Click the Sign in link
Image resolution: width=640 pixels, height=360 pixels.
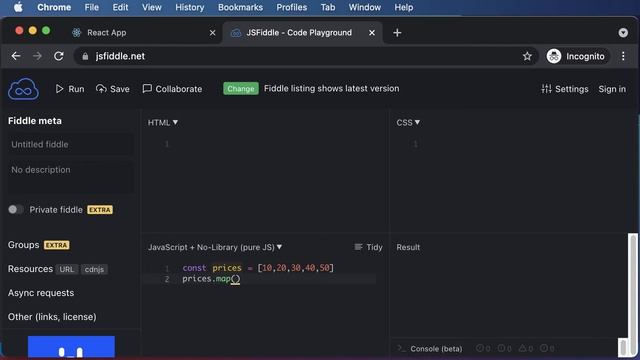coord(612,89)
